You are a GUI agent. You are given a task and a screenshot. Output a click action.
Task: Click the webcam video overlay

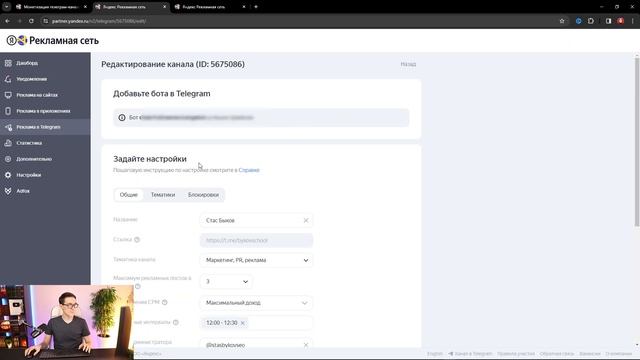pos(67,322)
